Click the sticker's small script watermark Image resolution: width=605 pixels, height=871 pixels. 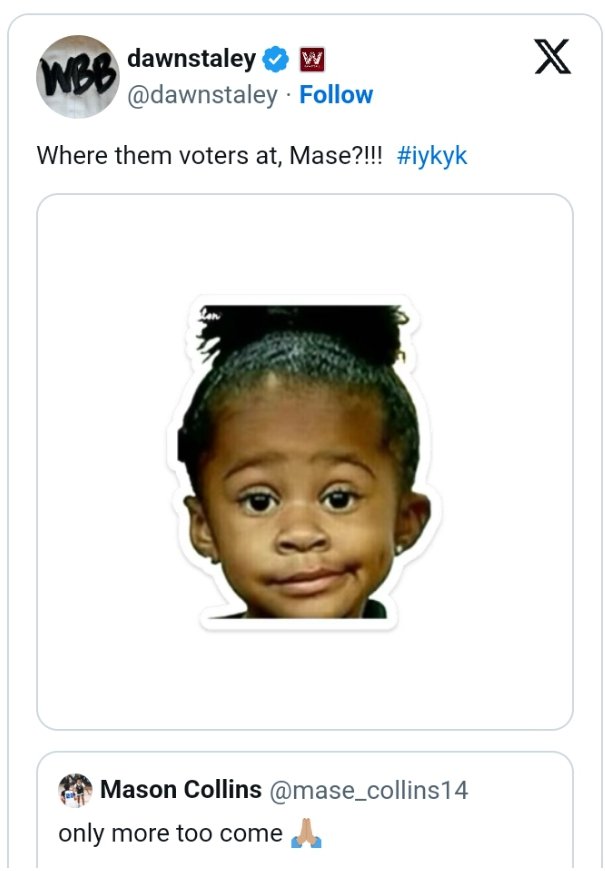(x=210, y=315)
